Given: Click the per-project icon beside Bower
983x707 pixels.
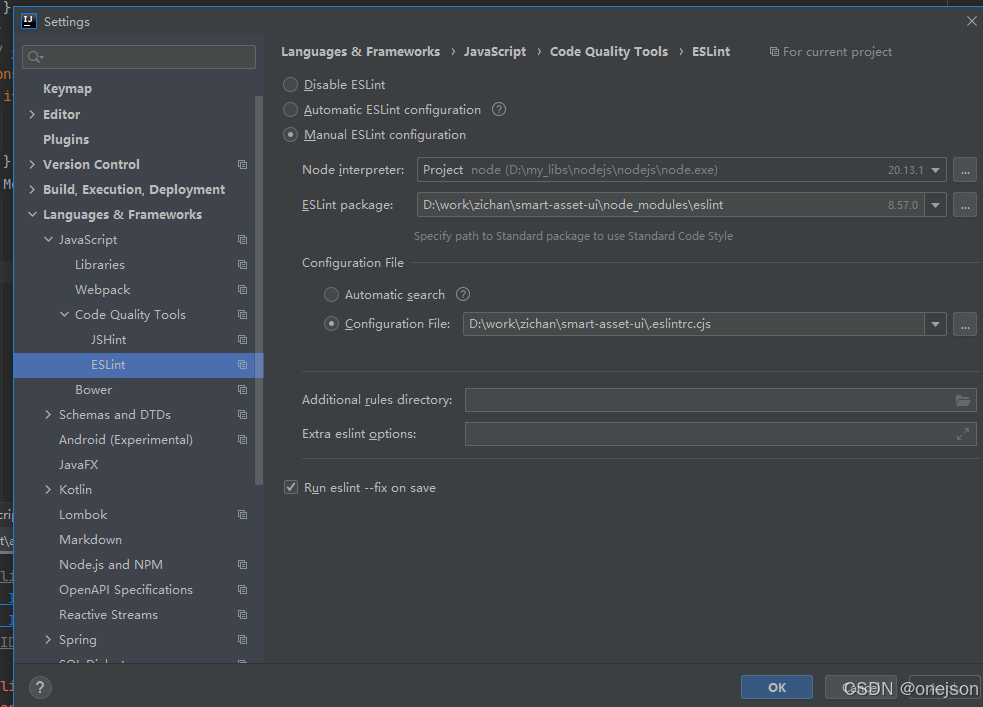Looking at the screenshot, I should (243, 390).
